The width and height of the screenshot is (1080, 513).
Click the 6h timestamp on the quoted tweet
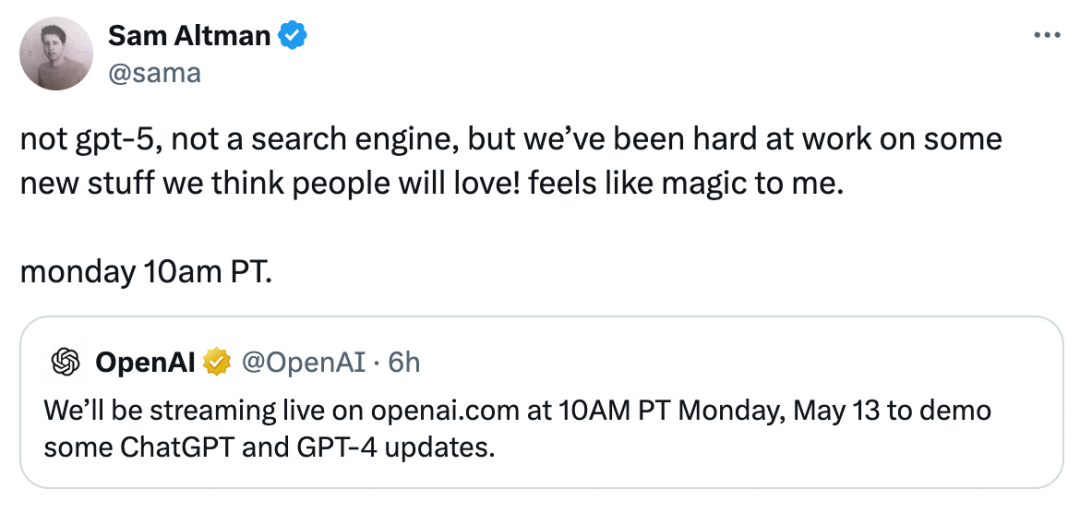tap(403, 362)
